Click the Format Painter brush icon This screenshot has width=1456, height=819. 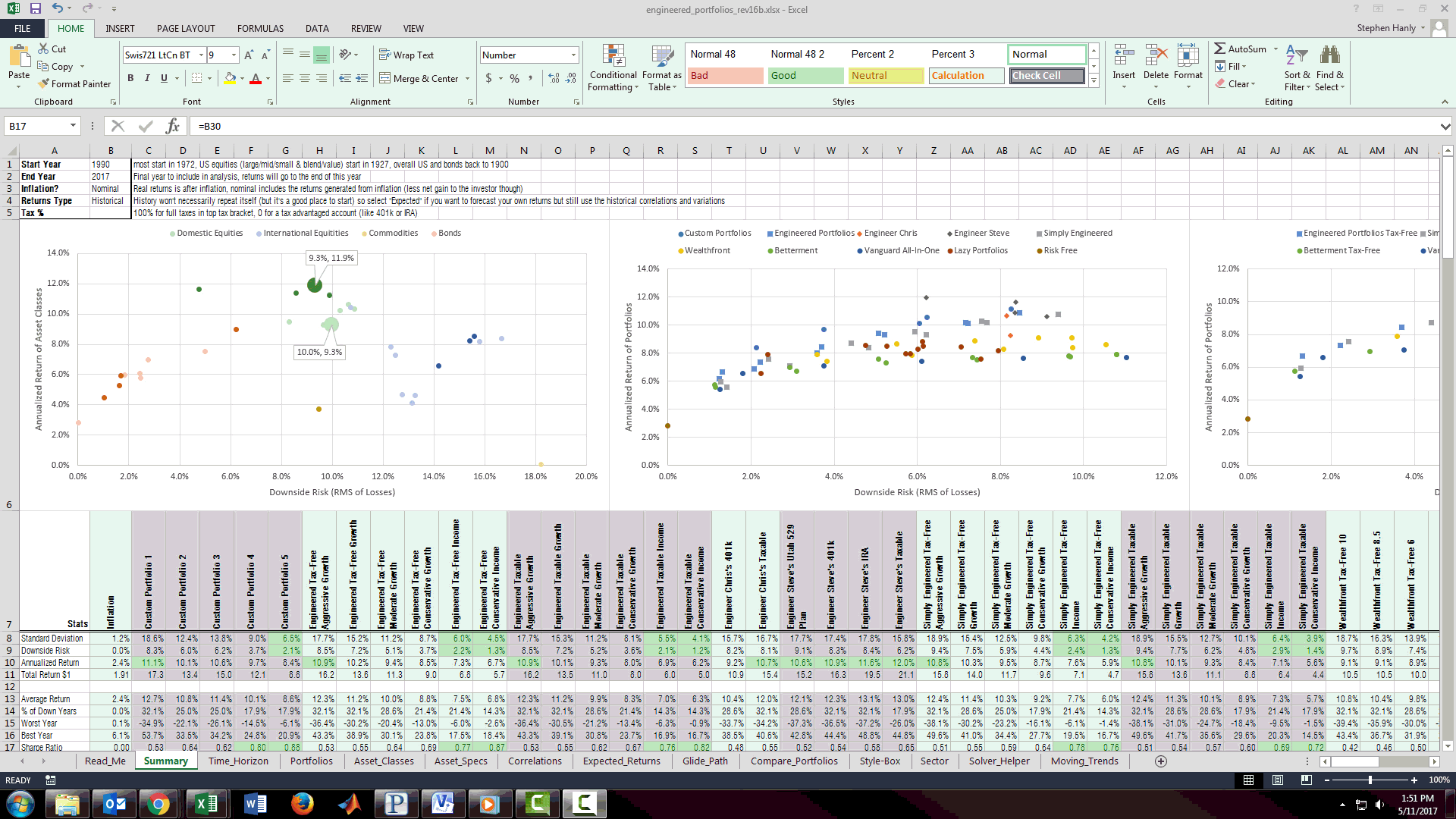click(44, 84)
